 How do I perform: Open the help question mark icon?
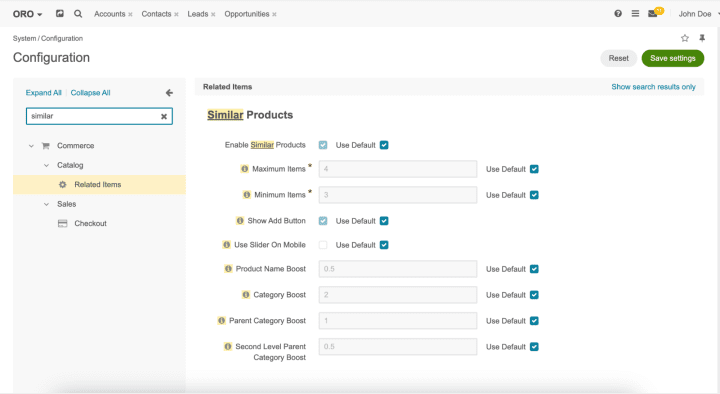click(618, 14)
